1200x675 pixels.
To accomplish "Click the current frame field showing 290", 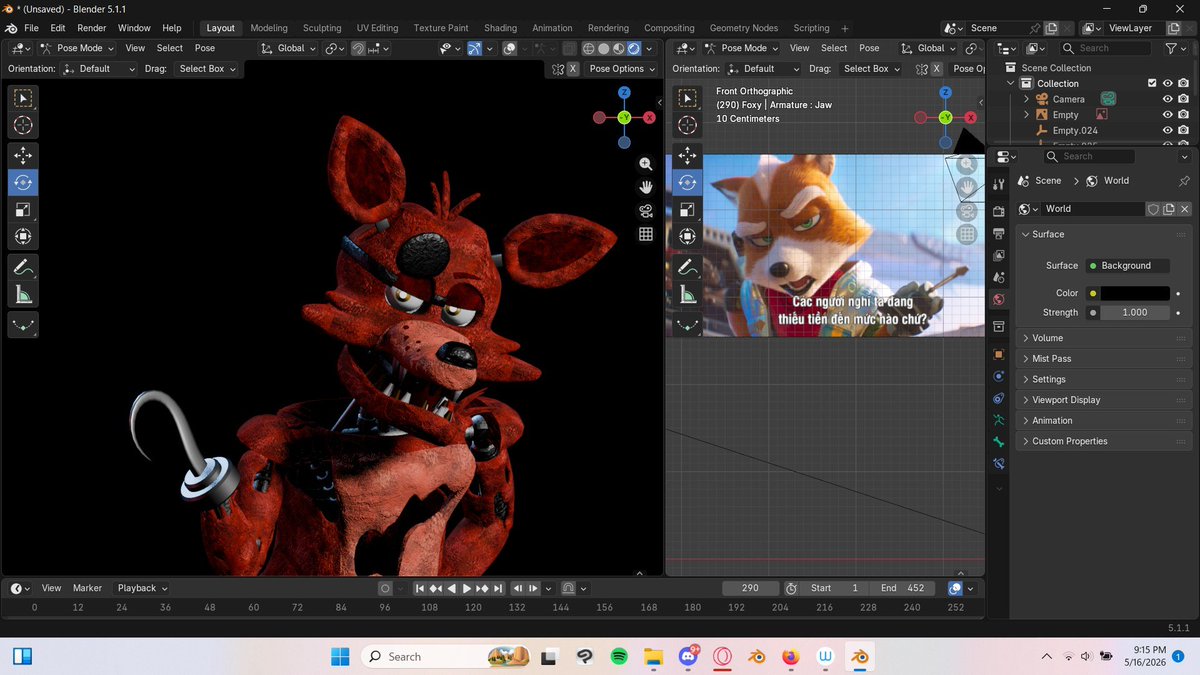I will (x=750, y=588).
